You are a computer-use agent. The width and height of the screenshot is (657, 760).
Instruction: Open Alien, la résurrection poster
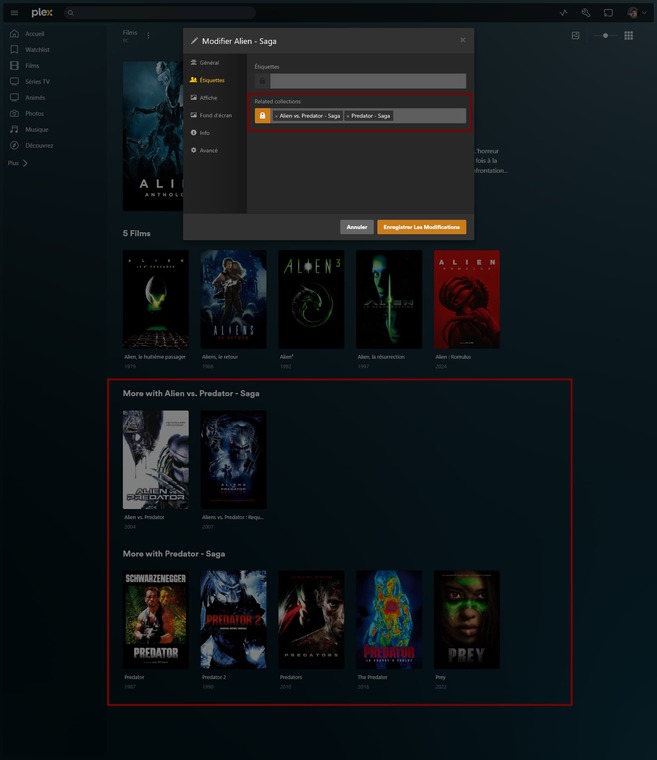click(x=389, y=299)
